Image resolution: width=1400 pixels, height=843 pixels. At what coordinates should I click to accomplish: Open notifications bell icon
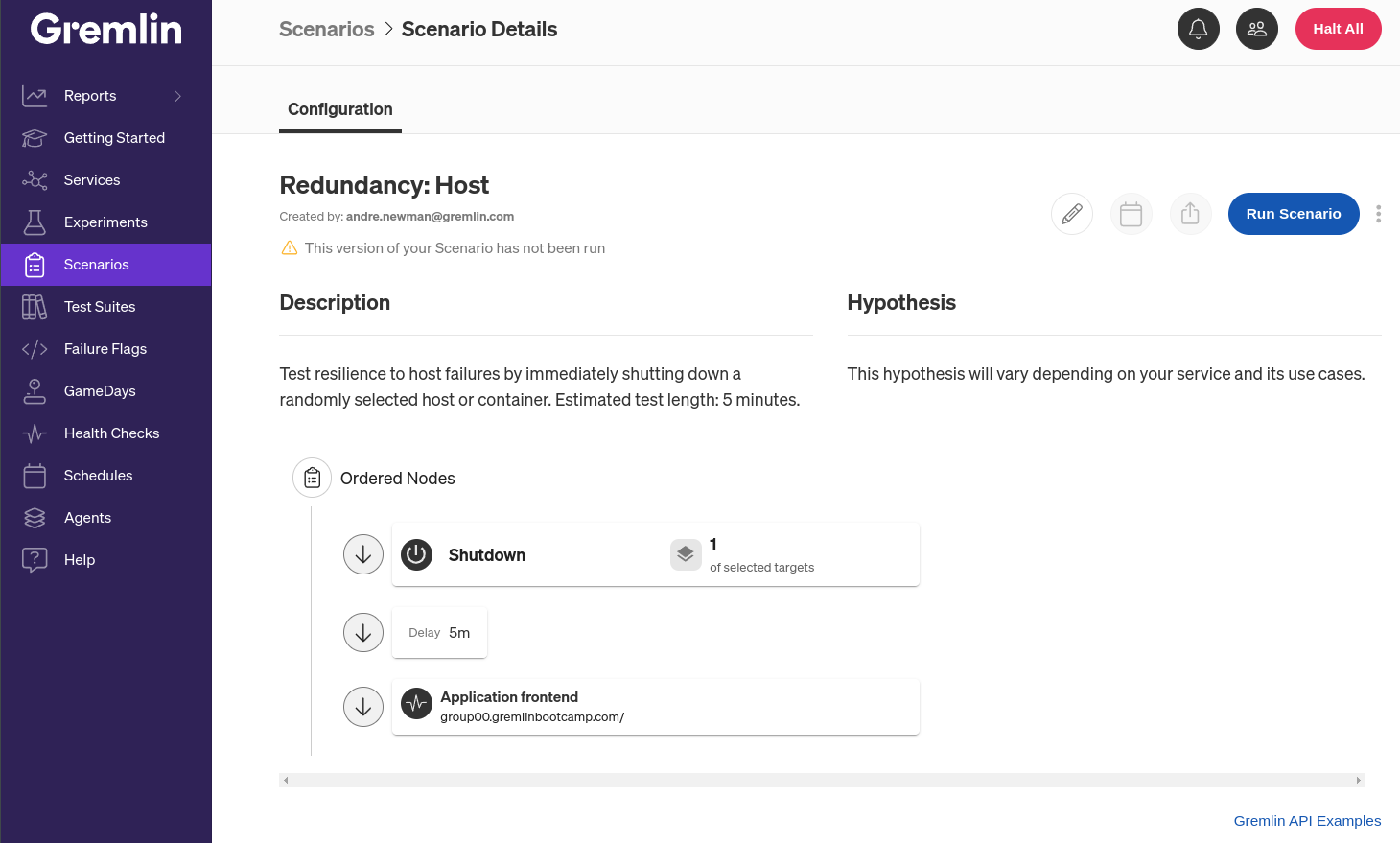point(1199,29)
